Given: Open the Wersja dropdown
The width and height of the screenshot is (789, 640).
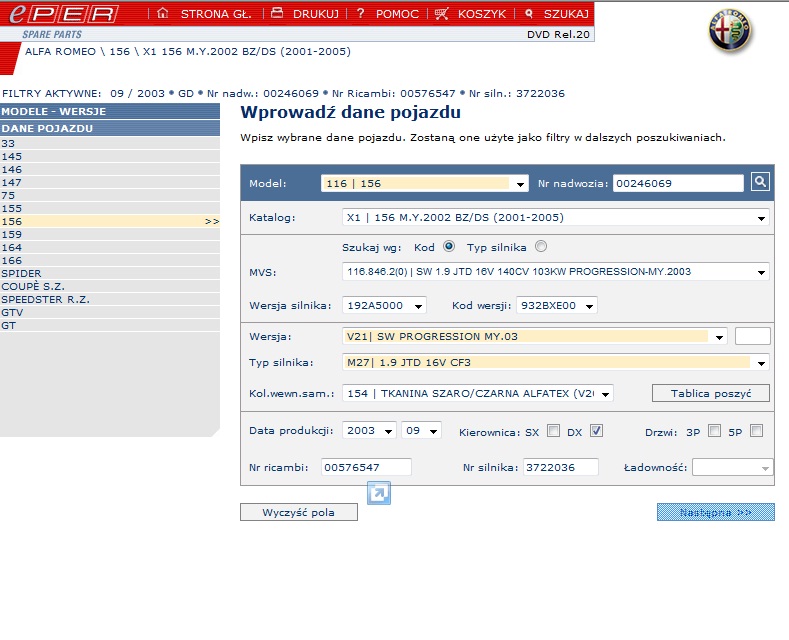Looking at the screenshot, I should coord(535,337).
